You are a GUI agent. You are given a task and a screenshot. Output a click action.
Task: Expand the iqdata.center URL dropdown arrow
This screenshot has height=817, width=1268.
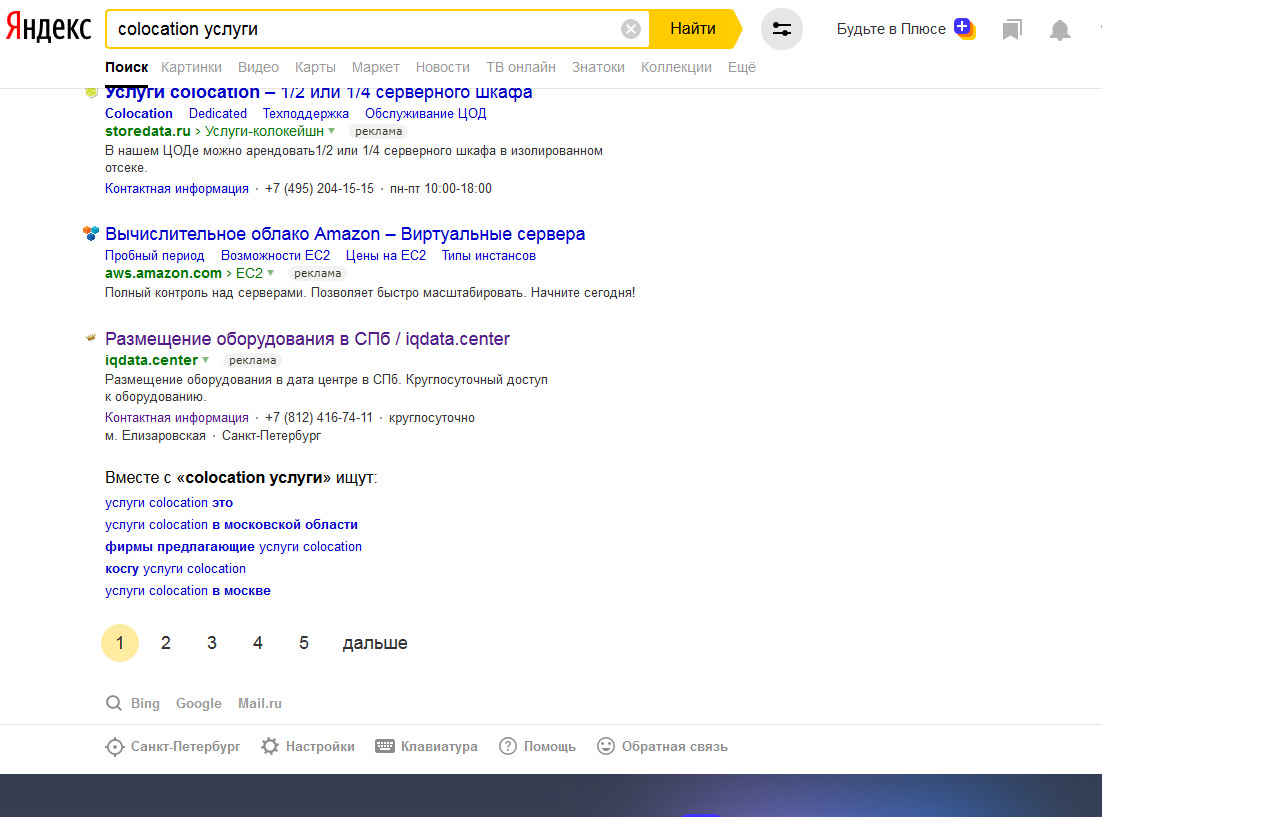(206, 360)
